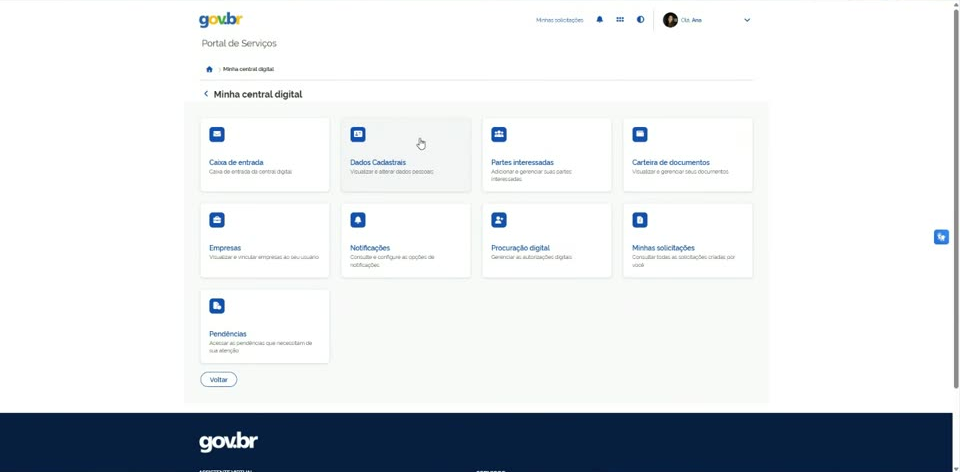Click the bell icon on Notificações card

[358, 220]
